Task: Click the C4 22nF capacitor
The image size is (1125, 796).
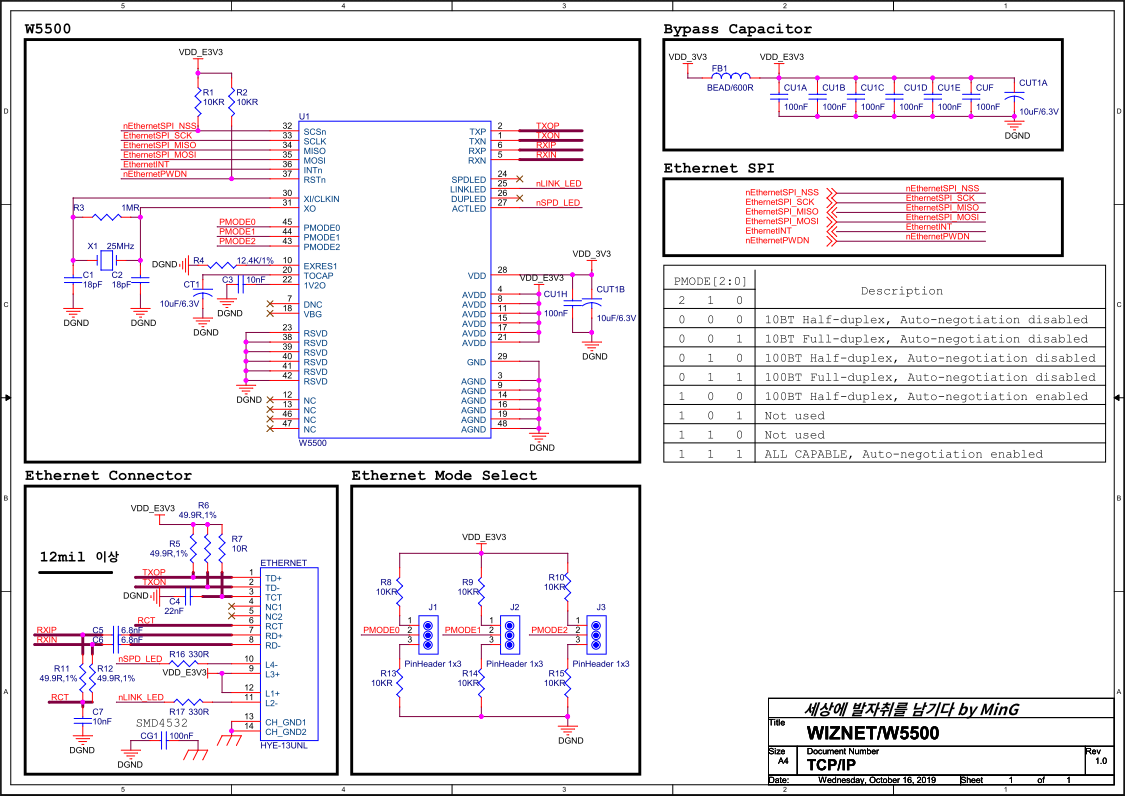Action: click(188, 596)
